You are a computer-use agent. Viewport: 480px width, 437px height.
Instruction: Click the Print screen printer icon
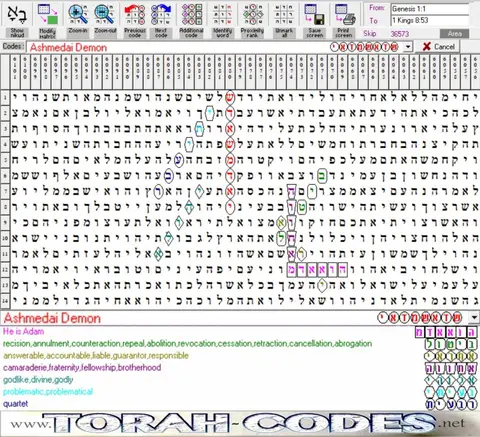tap(344, 15)
